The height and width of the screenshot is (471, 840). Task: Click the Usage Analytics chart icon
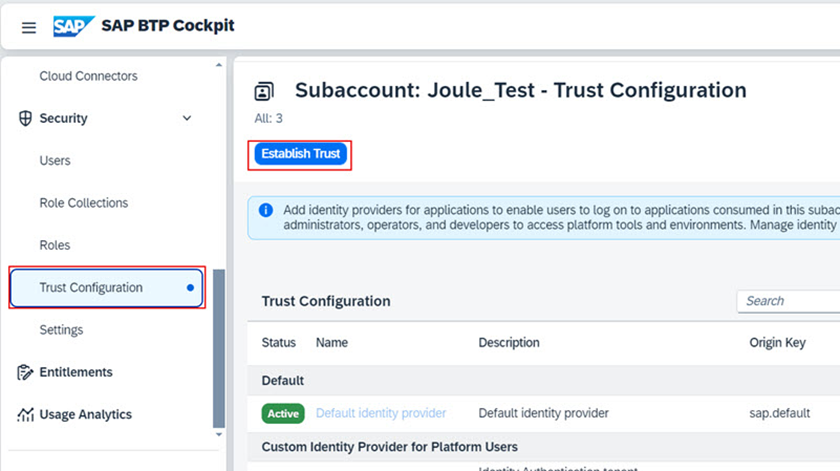click(x=26, y=414)
